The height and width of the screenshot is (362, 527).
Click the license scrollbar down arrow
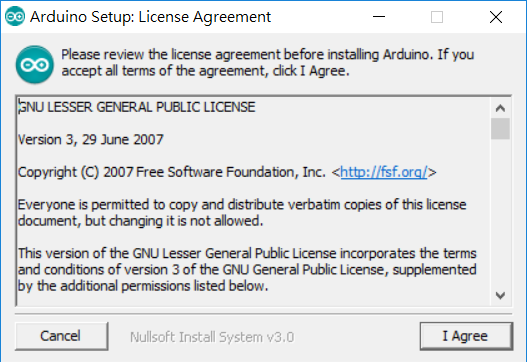point(500,295)
